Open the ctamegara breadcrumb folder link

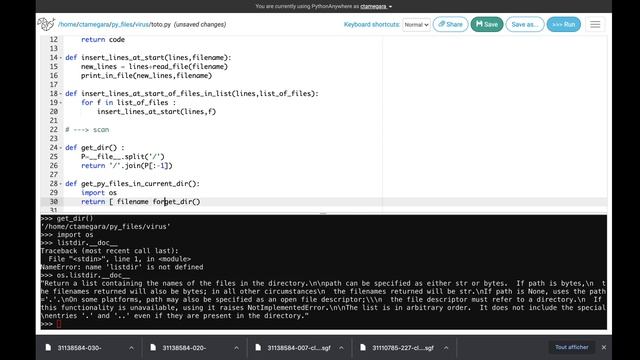pyautogui.click(x=94, y=24)
